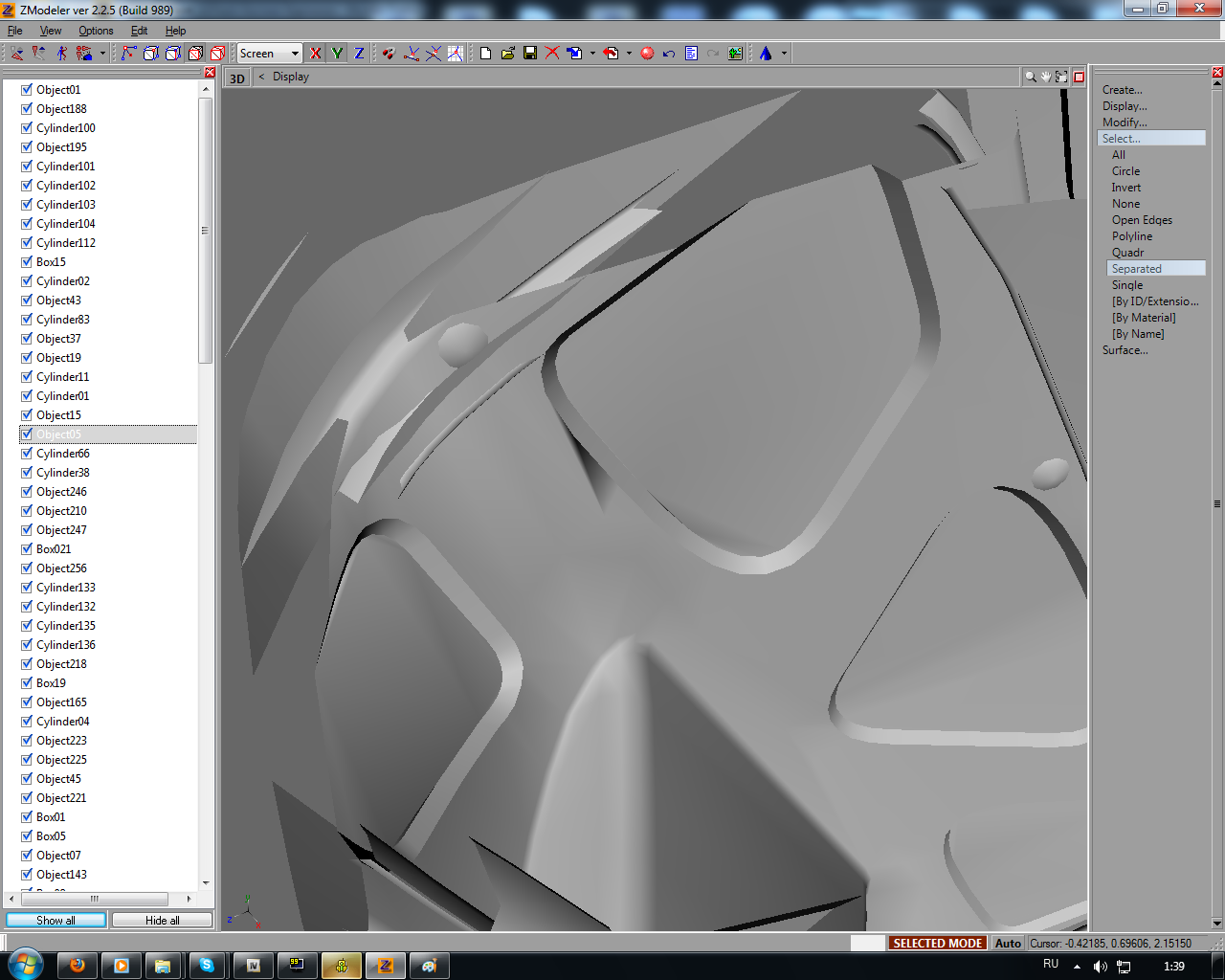1225x980 pixels.
Task: Click the grid with red cross icon
Action: [x=456, y=54]
